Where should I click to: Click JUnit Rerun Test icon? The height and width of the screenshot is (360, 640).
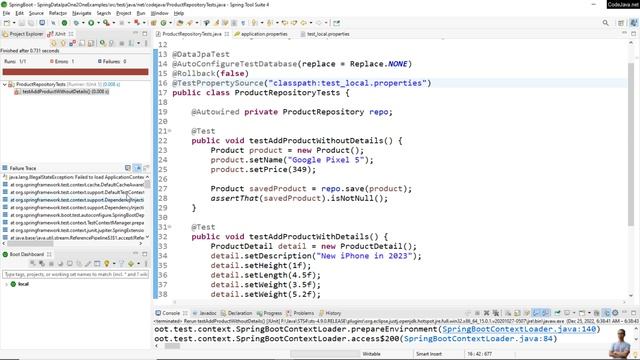pyautogui.click(x=102, y=43)
